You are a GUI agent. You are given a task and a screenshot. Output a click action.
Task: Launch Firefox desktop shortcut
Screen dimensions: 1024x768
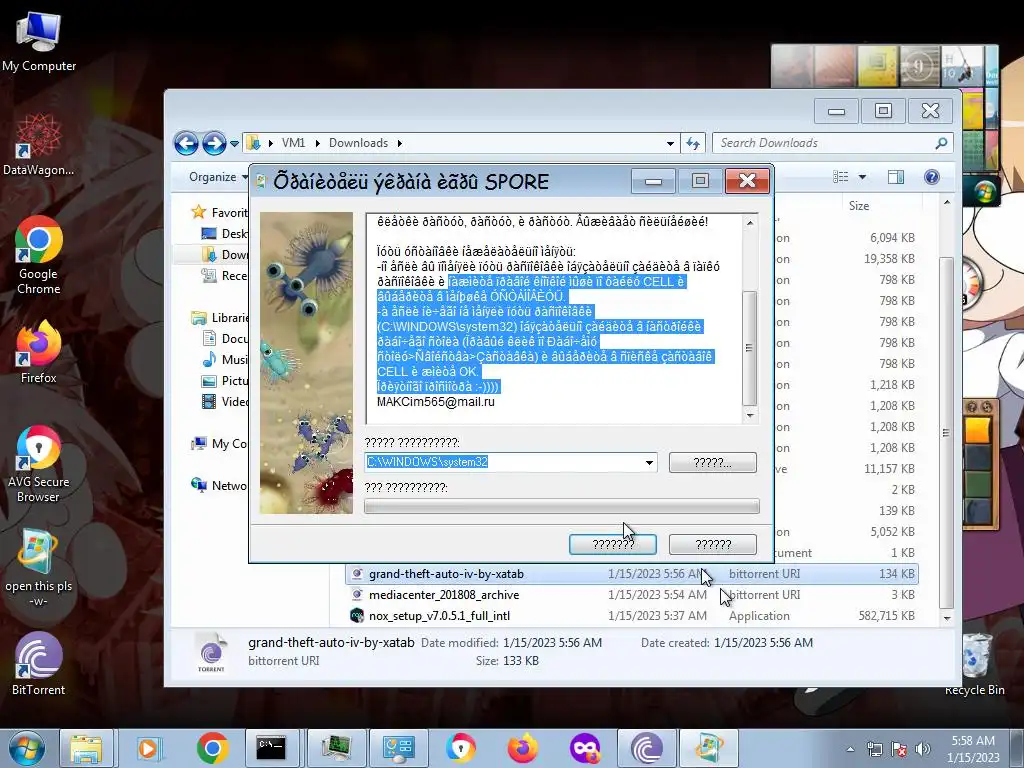[x=39, y=352]
